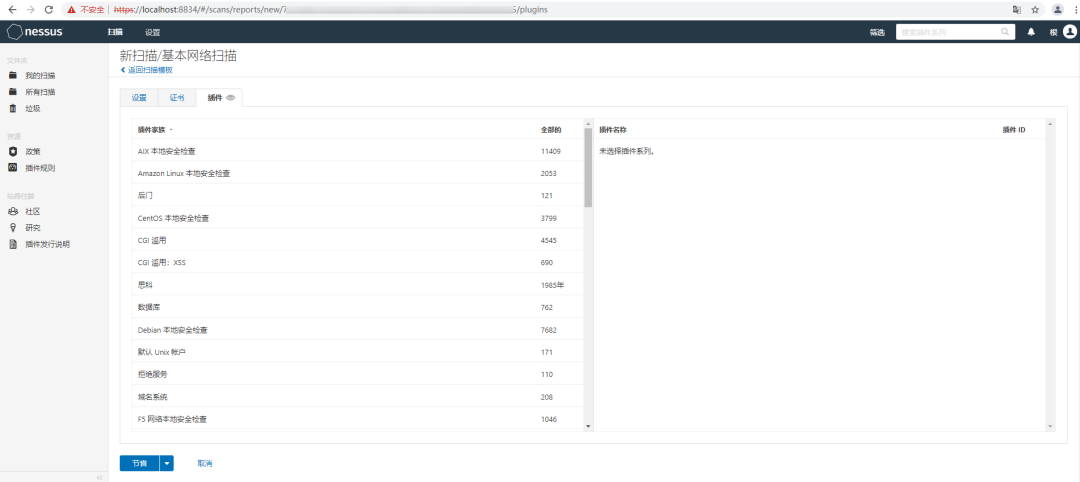Open 设置 in top navigation

pyautogui.click(x=152, y=32)
